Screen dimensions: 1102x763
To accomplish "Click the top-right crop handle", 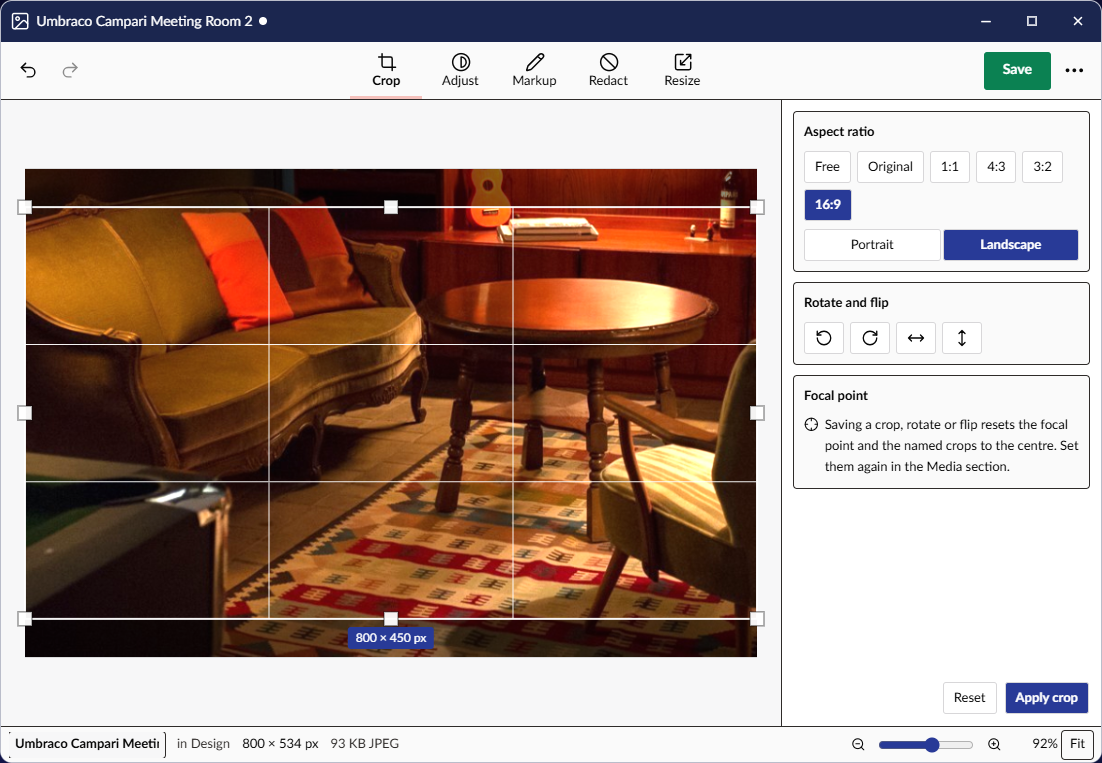I will click(757, 207).
